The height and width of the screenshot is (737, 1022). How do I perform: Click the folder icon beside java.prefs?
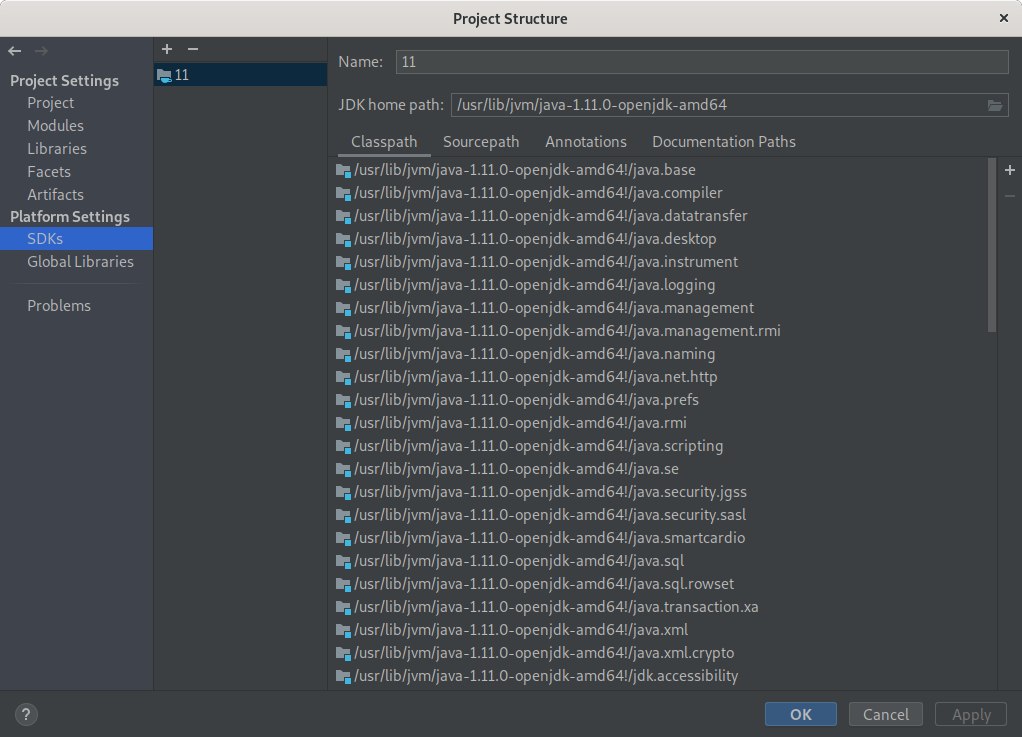coord(343,401)
